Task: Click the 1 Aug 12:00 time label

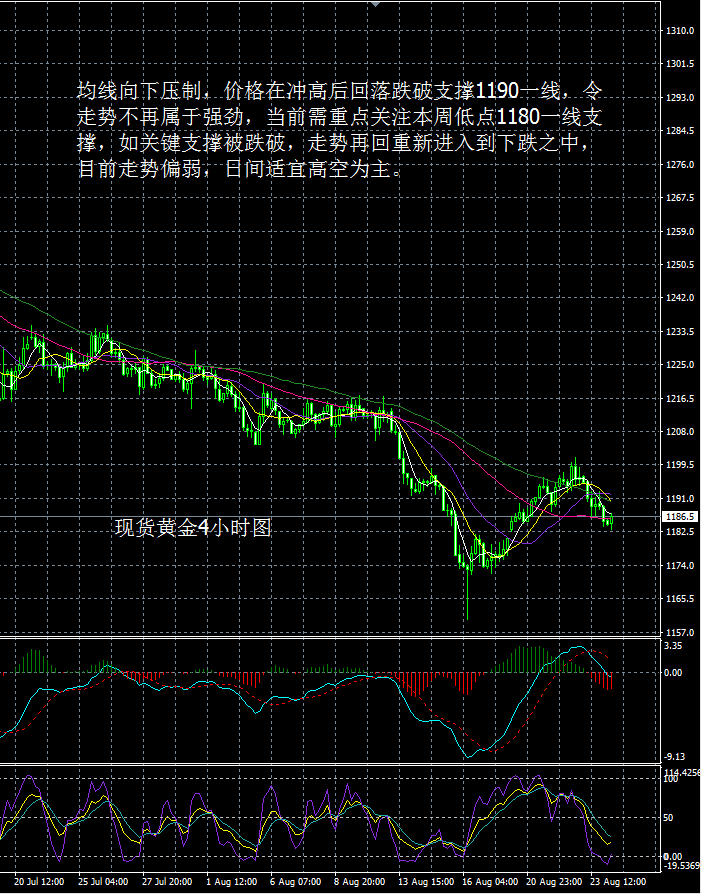Action: point(232,882)
